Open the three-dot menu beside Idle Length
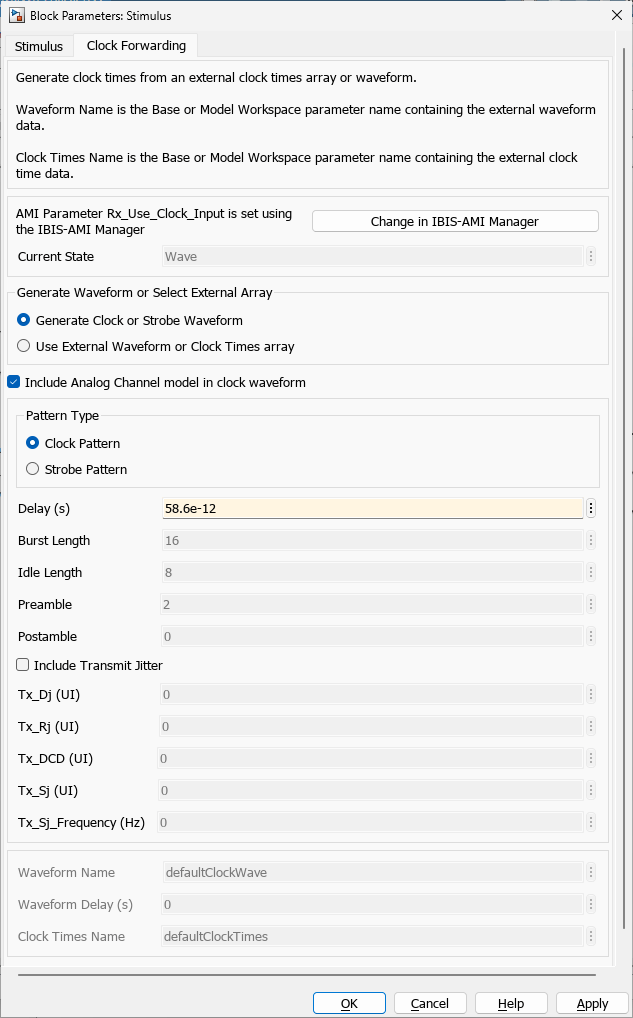This screenshot has width=633, height=1018. point(591,572)
